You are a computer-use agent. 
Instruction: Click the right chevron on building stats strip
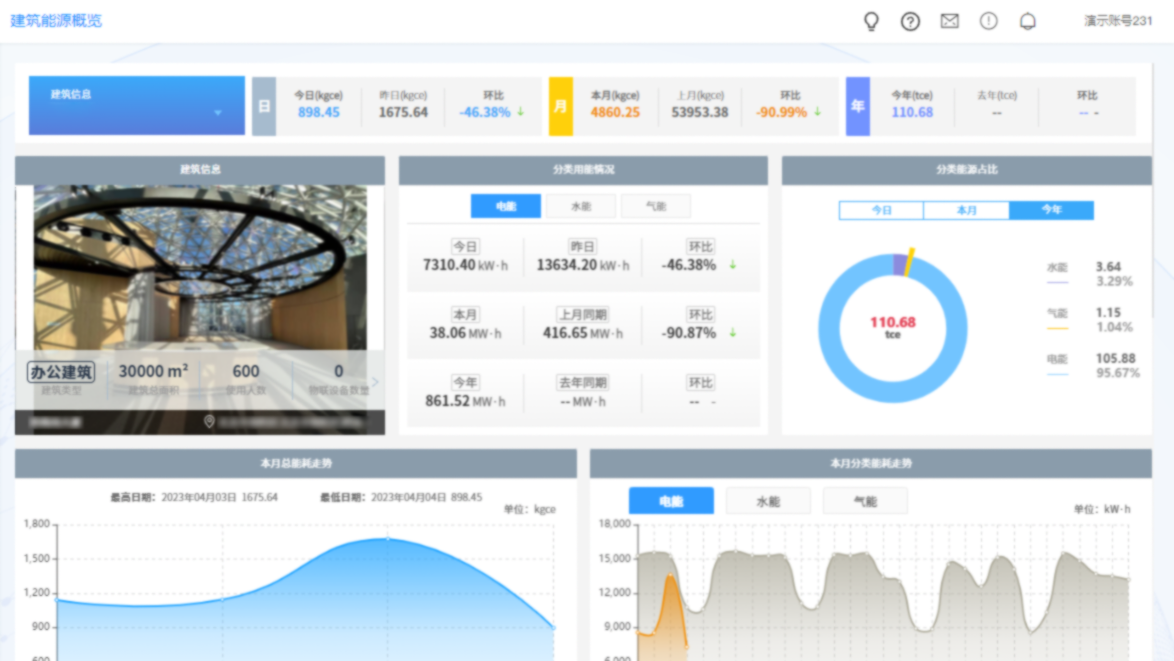376,381
